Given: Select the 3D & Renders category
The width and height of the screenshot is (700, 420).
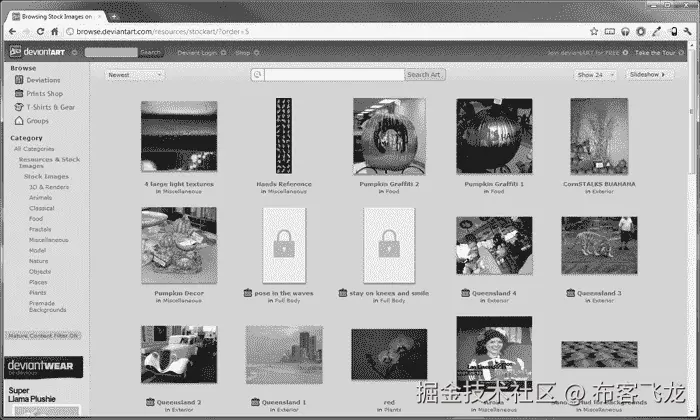Looking at the screenshot, I should (49, 187).
